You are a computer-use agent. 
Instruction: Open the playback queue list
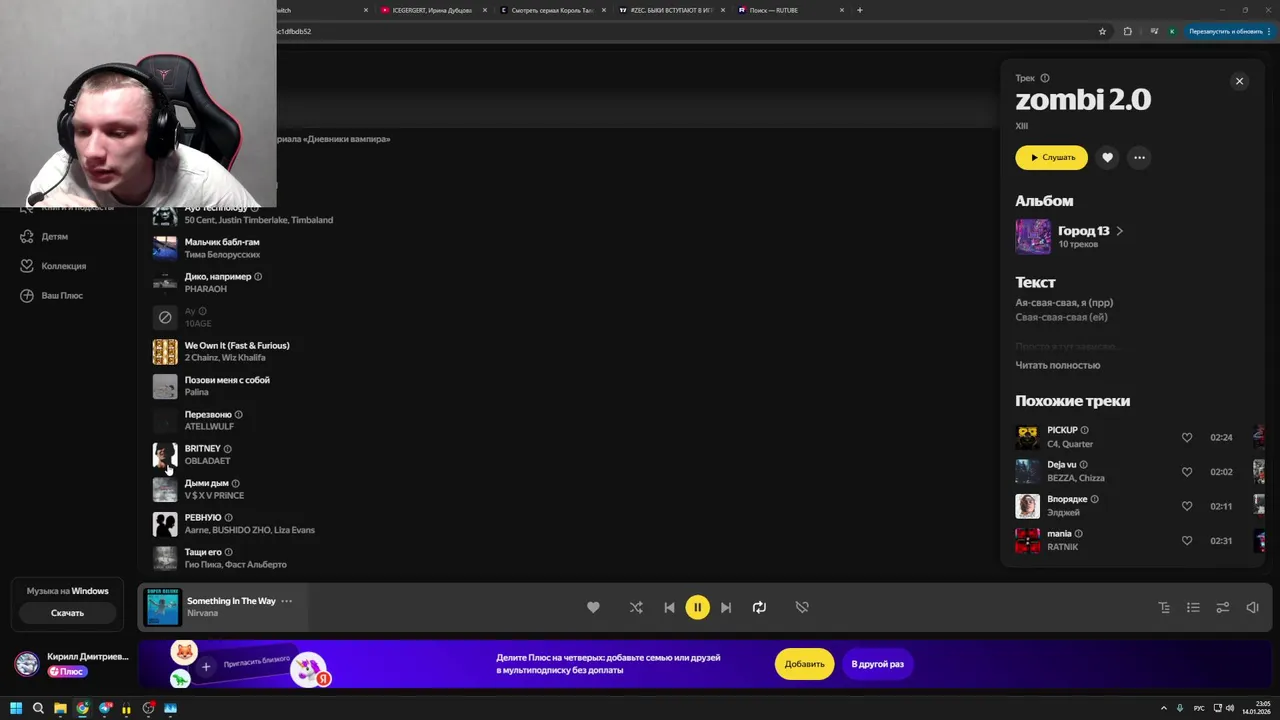coord(1193,607)
